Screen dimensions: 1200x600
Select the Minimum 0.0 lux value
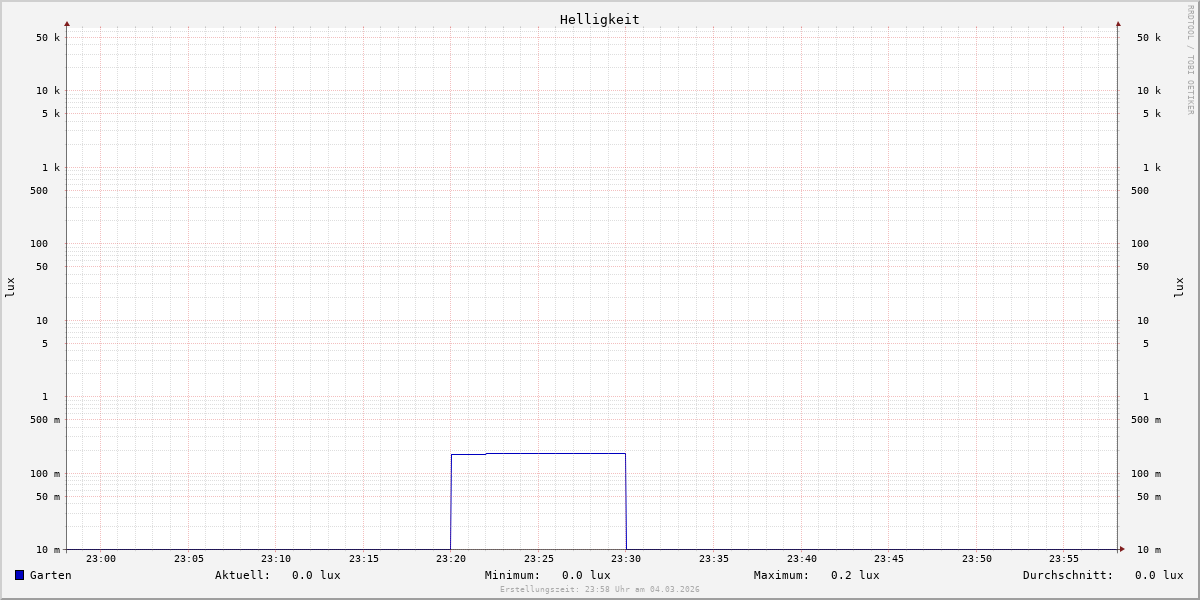pyautogui.click(x=586, y=575)
